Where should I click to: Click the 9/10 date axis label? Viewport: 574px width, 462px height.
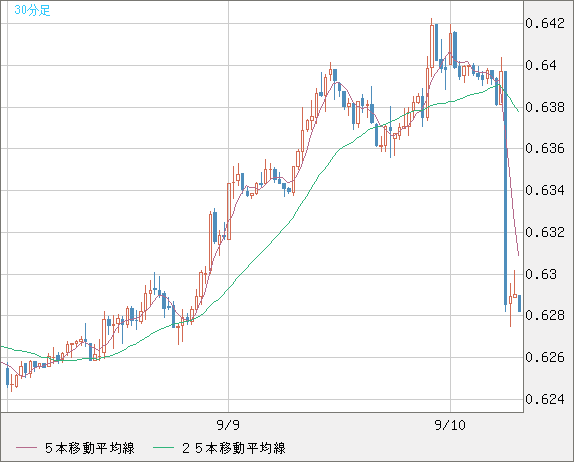450,425
